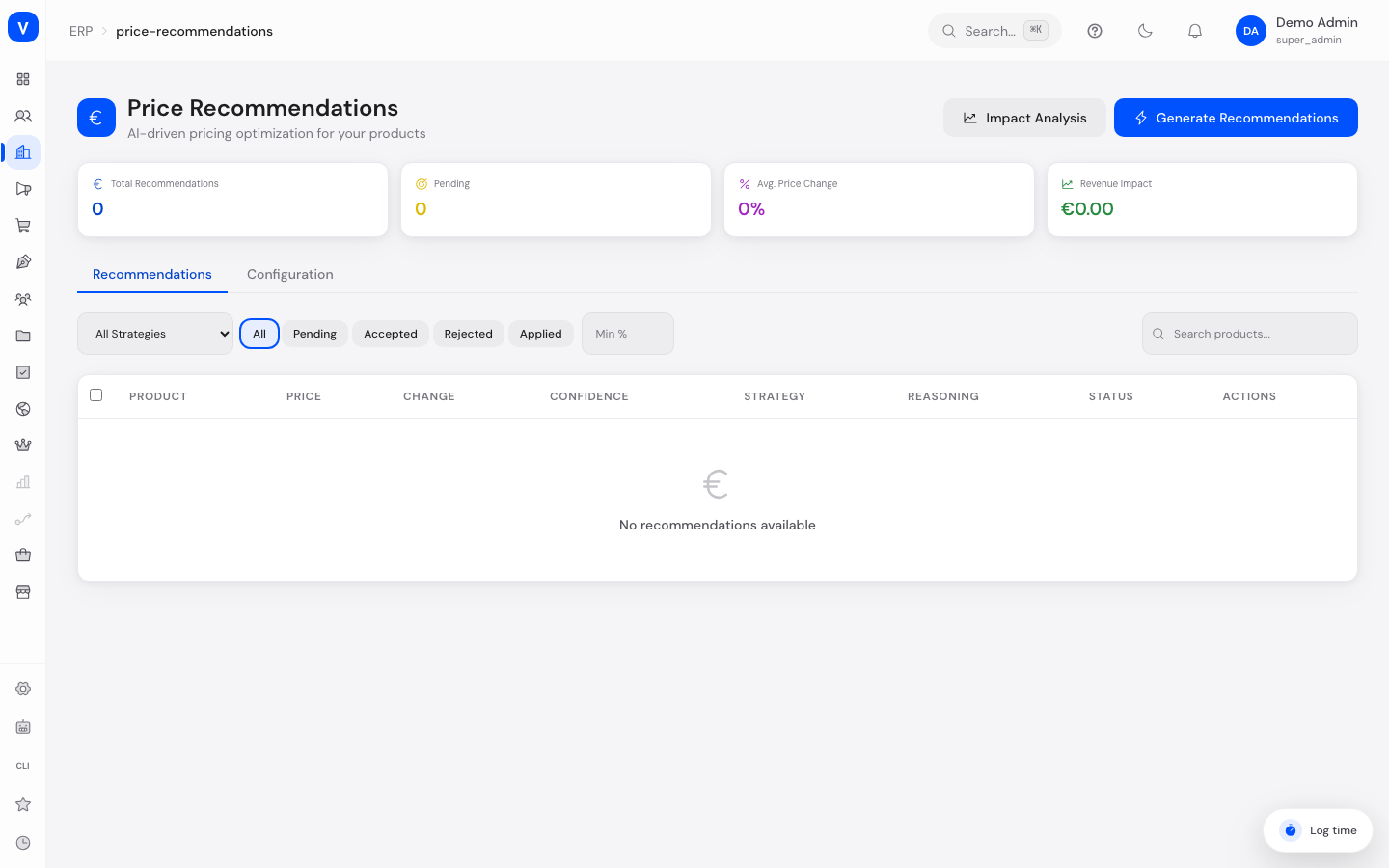Open the robot assistant sidebar icon

click(x=23, y=727)
